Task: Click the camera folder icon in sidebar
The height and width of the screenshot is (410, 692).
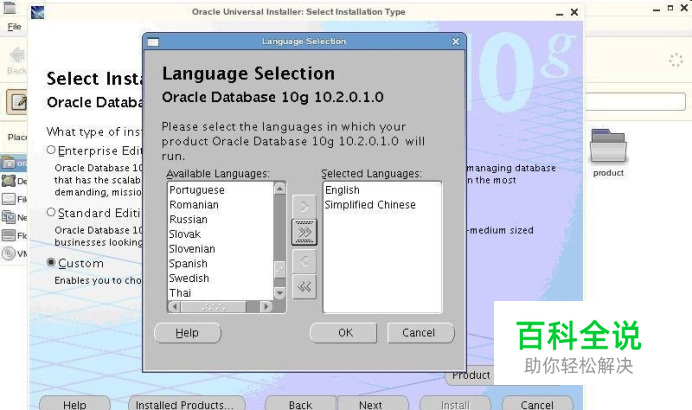Action: 9,163
